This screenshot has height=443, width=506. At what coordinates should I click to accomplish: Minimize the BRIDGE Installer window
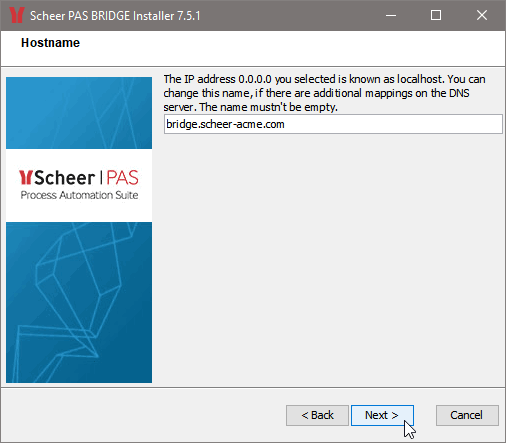[x=391, y=15]
